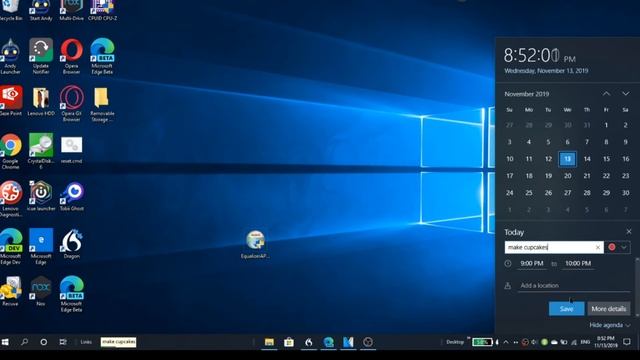Click the taskbar search magnifier
The height and width of the screenshot is (360, 640).
click(24, 342)
